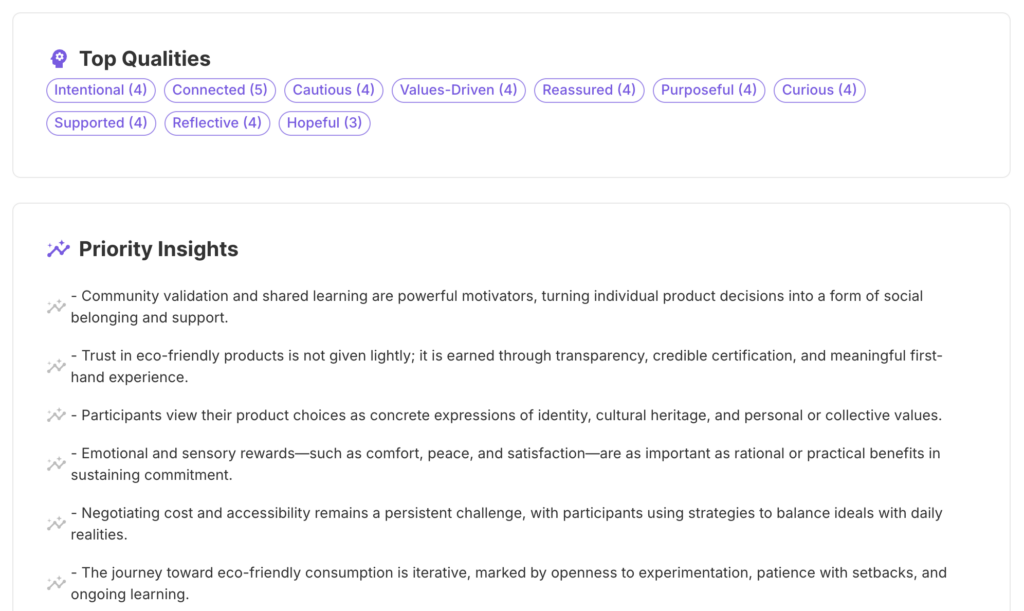
Task: Click the icon beside the identity expression insight
Action: point(56,415)
